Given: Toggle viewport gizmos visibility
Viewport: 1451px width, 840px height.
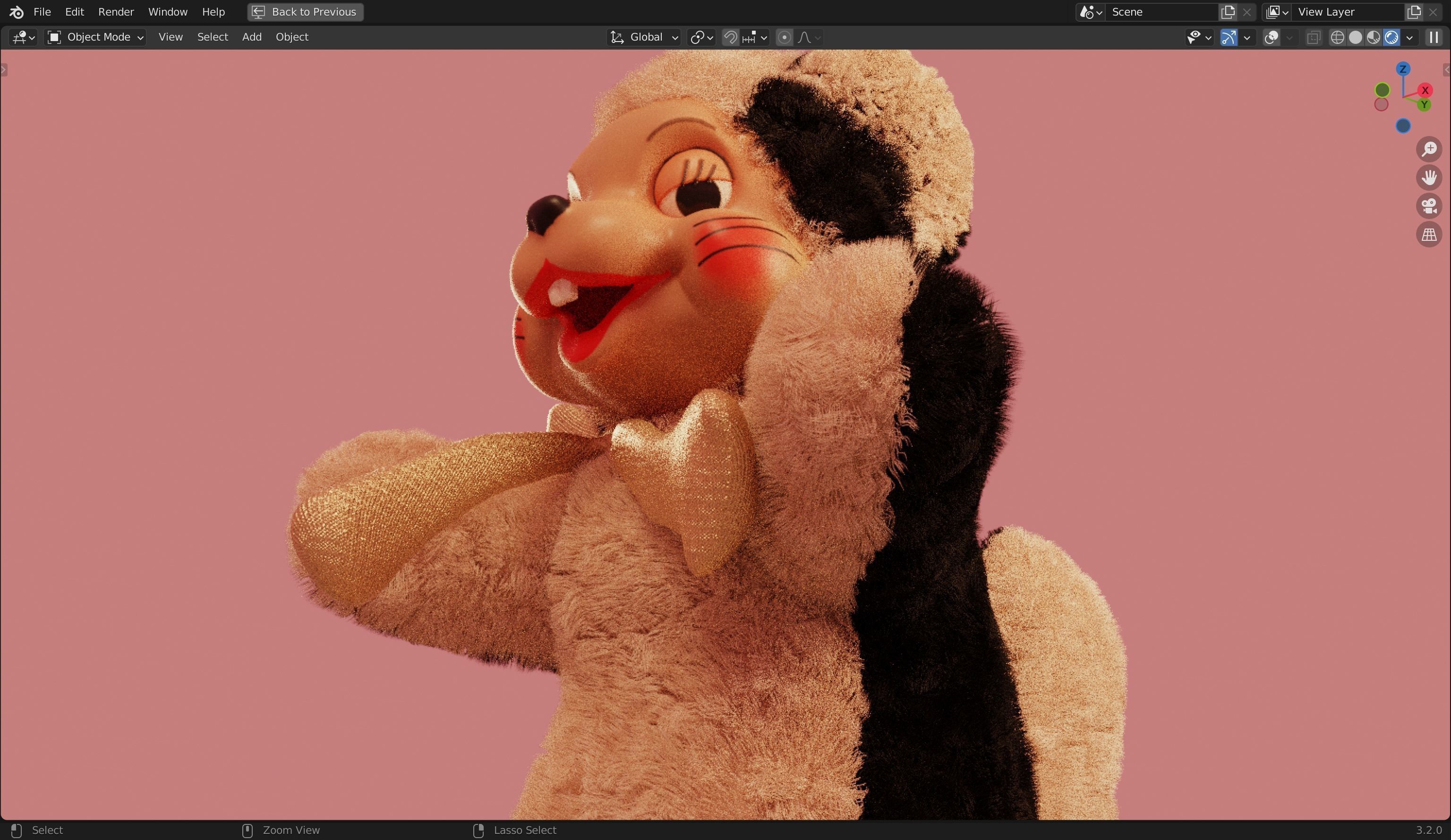Looking at the screenshot, I should coord(1230,37).
